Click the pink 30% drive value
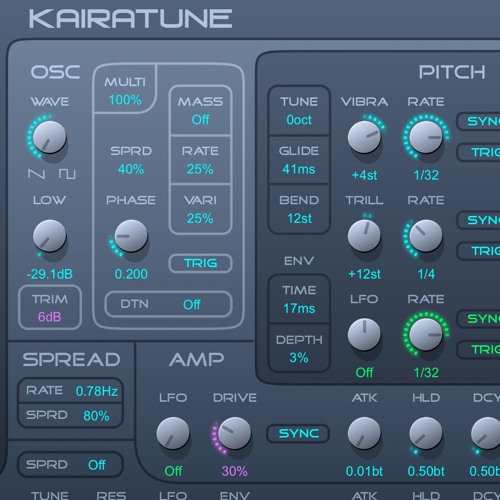The width and height of the screenshot is (500, 500). coord(234,471)
